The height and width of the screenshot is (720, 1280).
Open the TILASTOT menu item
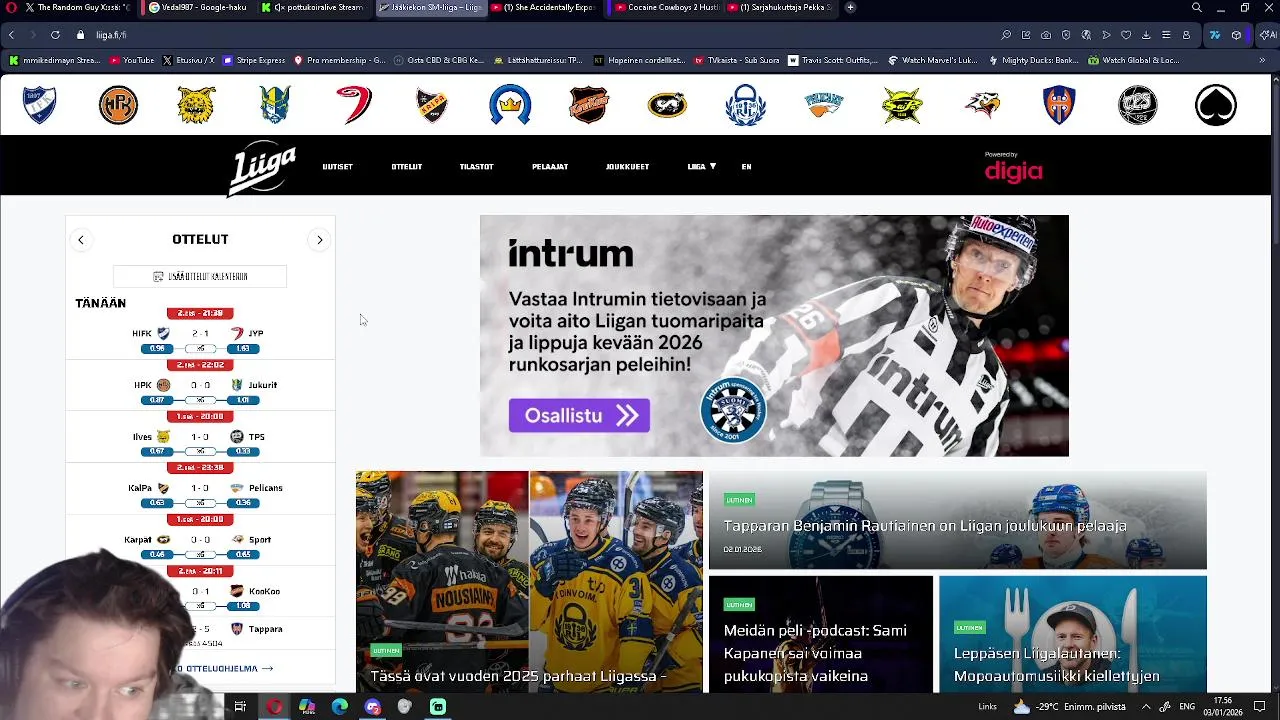click(476, 167)
